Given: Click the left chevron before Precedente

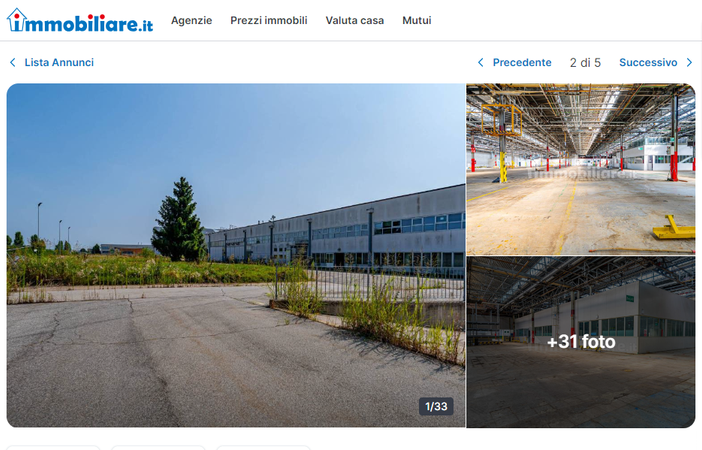Looking at the screenshot, I should pyautogui.click(x=480, y=63).
